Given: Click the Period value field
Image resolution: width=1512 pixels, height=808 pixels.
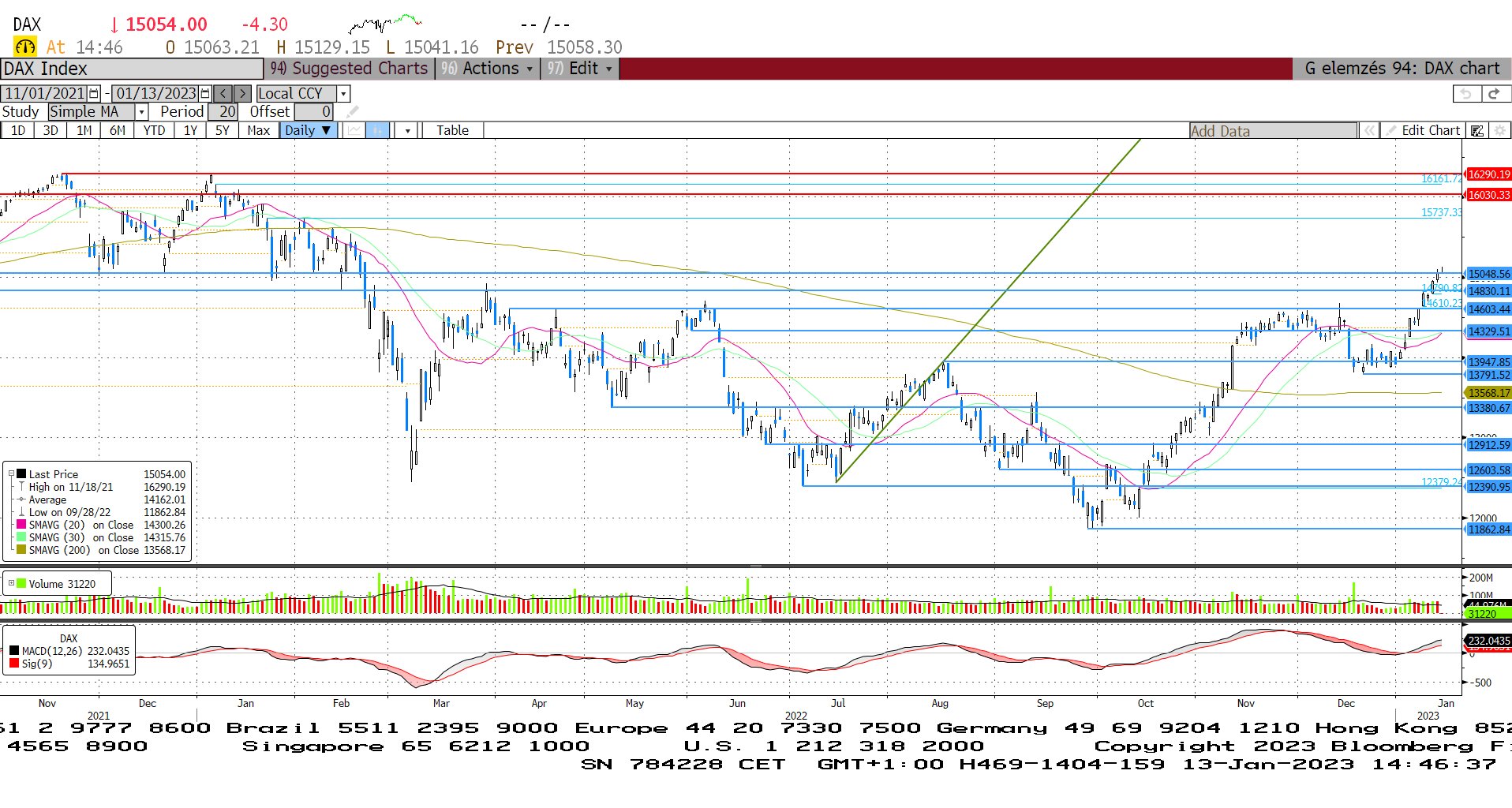Looking at the screenshot, I should pyautogui.click(x=223, y=112).
